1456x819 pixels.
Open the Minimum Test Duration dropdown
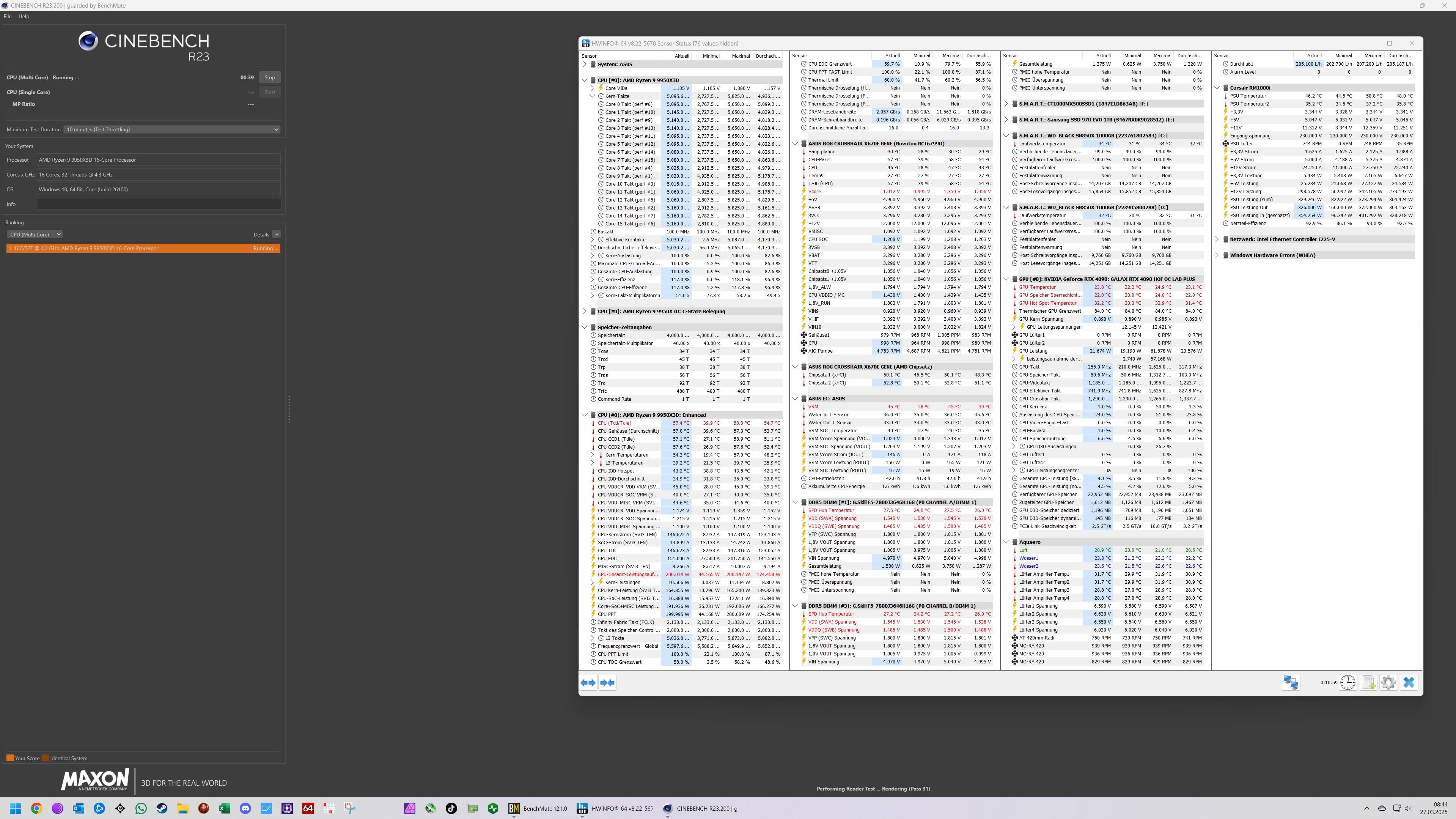172,129
